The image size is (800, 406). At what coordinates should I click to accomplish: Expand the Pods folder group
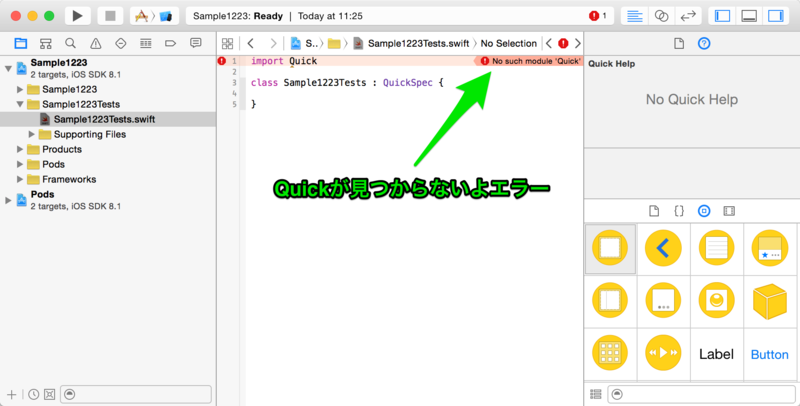pos(19,164)
